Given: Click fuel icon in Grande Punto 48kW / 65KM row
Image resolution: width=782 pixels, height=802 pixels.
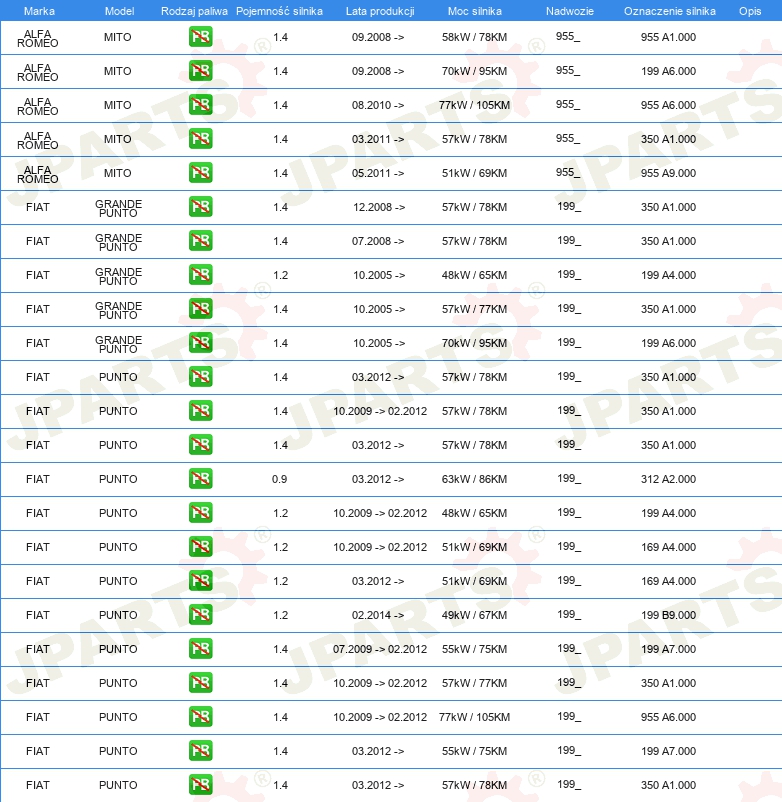Looking at the screenshot, I should coord(200,275).
